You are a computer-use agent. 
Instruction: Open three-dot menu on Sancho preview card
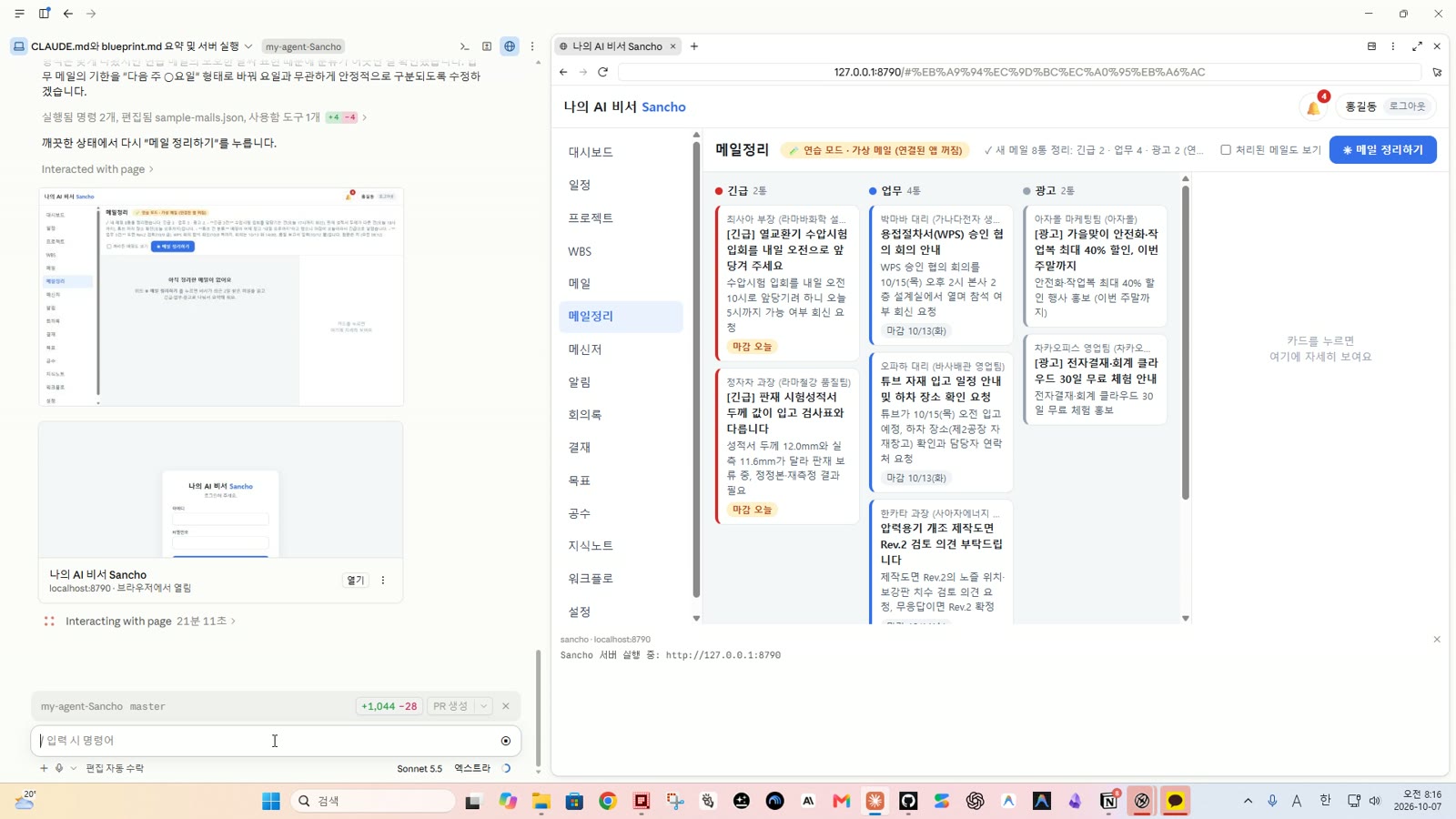coord(383,581)
